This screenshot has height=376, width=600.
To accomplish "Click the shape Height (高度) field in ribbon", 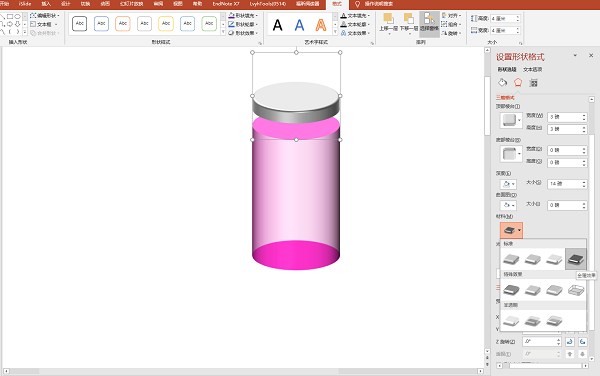I will pyautogui.click(x=503, y=18).
